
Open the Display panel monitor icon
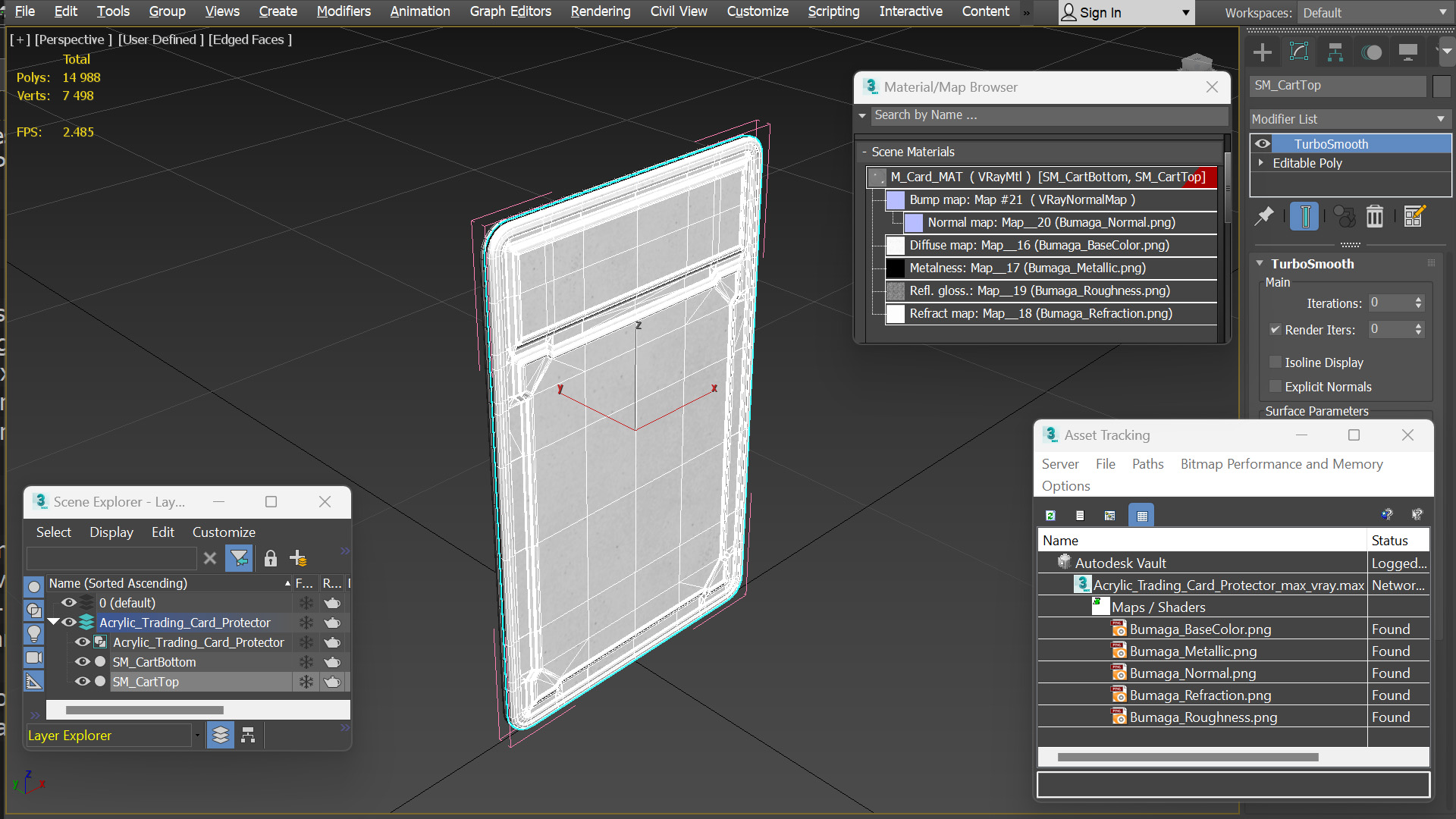point(1408,52)
